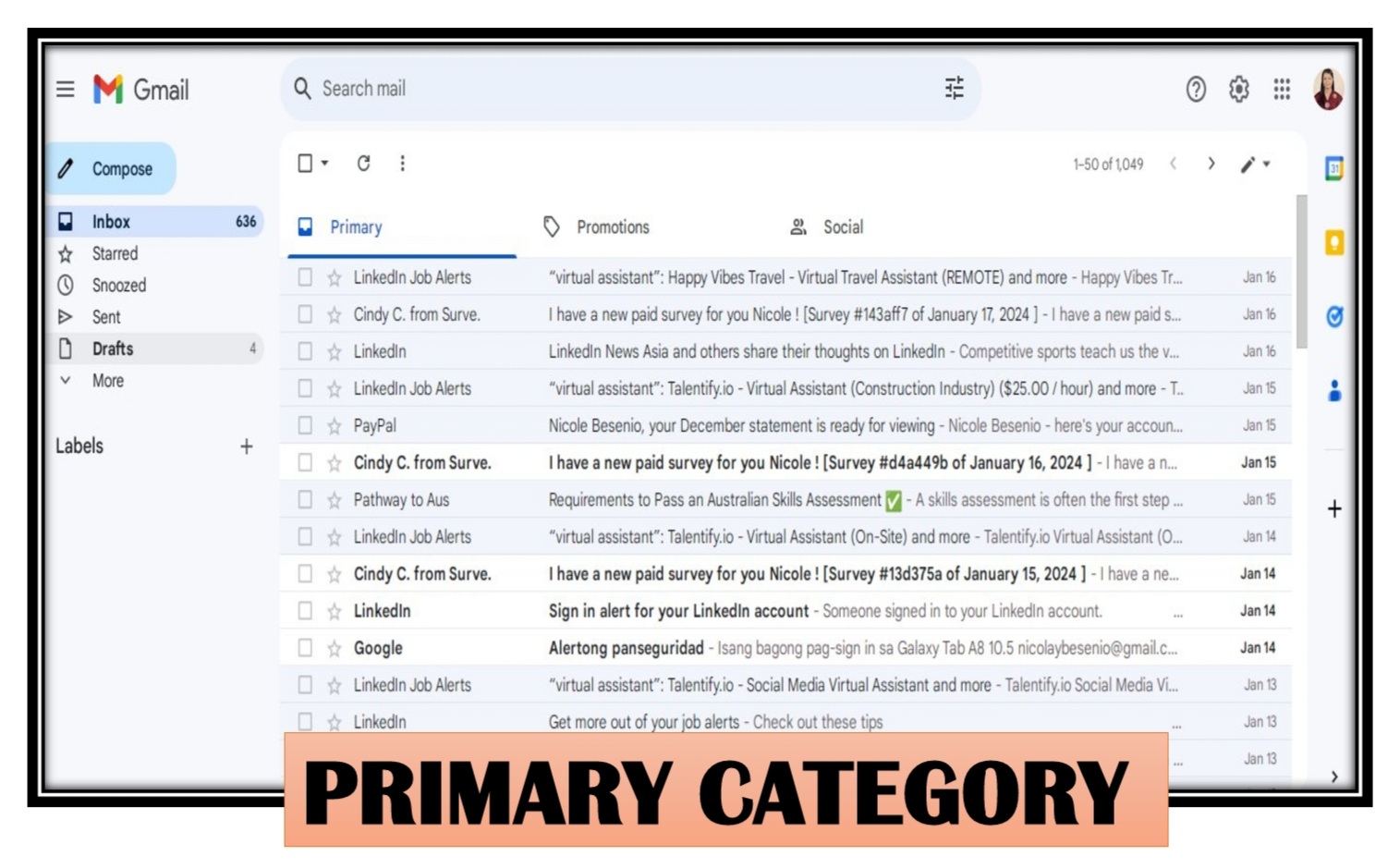This screenshot has width=1400, height=868.
Task: Open the Drafts folder
Action: (x=156, y=348)
